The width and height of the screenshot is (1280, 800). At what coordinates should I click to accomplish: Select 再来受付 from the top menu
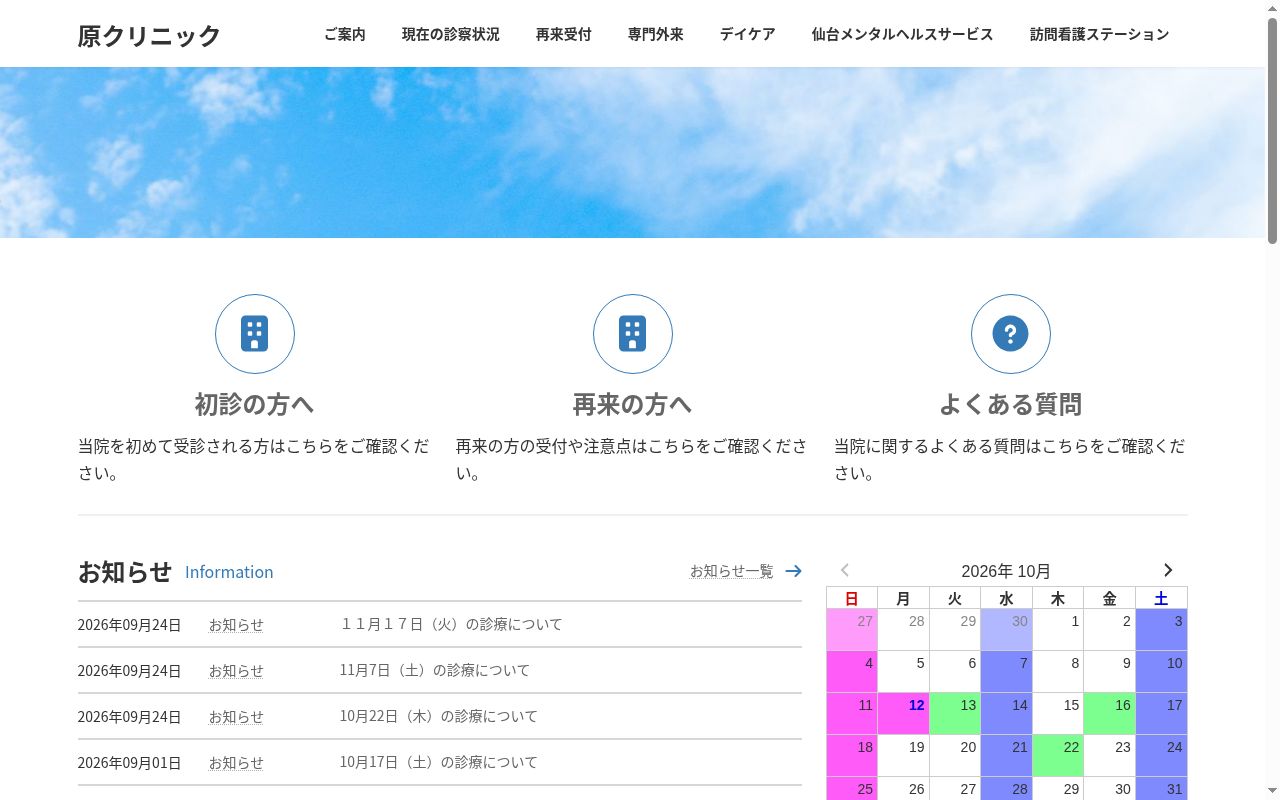click(x=564, y=34)
